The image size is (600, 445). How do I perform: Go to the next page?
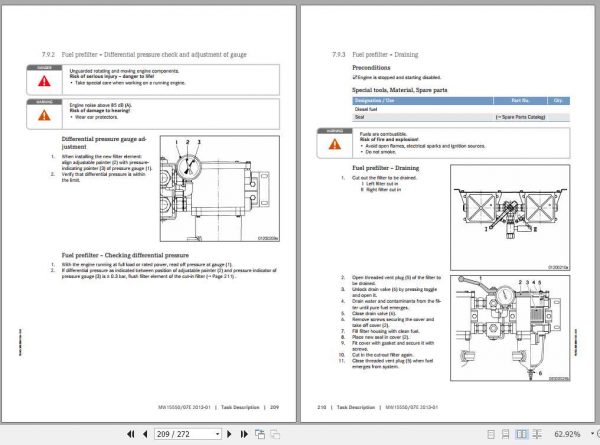(x=229, y=434)
